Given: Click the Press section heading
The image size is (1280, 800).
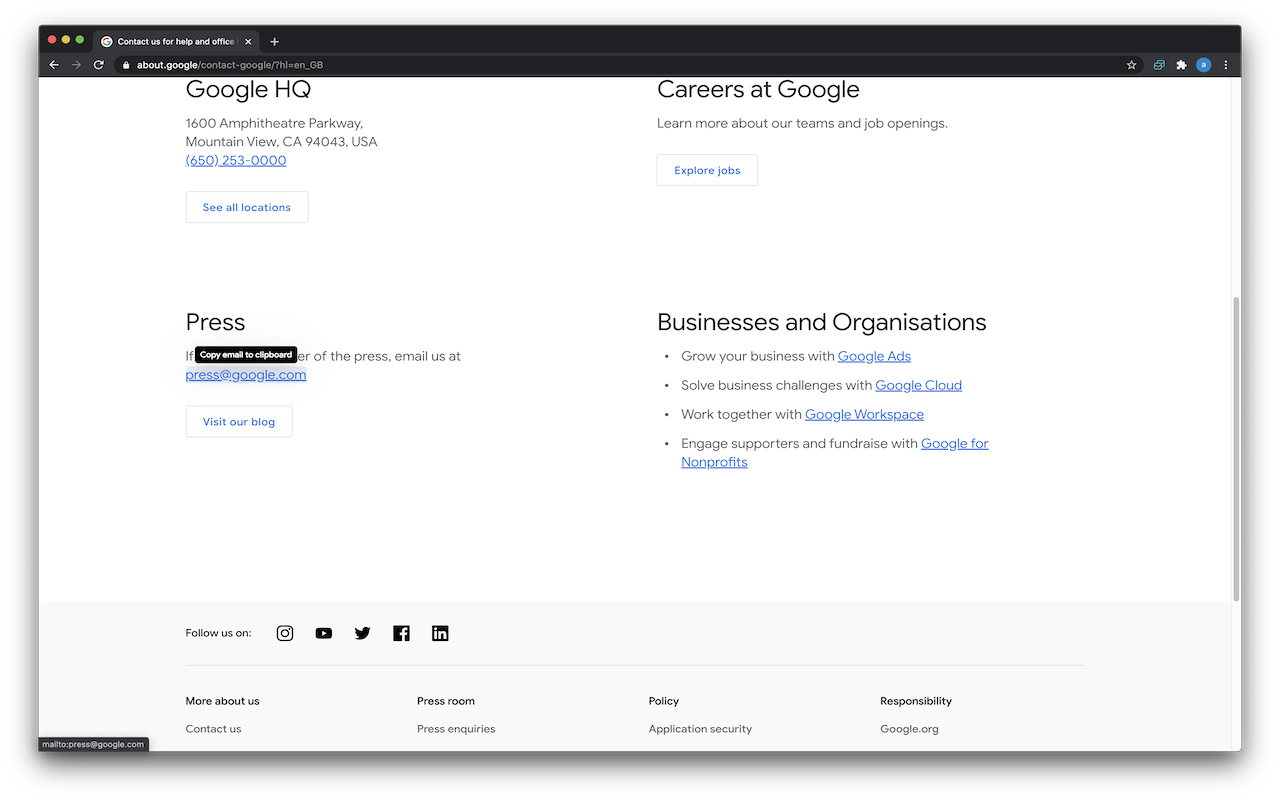Looking at the screenshot, I should pos(215,322).
